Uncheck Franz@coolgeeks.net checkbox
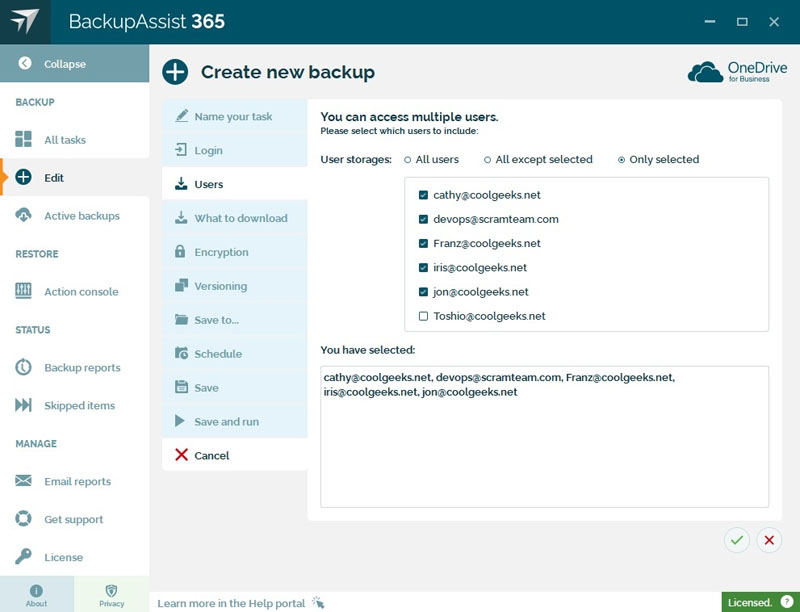The image size is (800, 612). 423,243
